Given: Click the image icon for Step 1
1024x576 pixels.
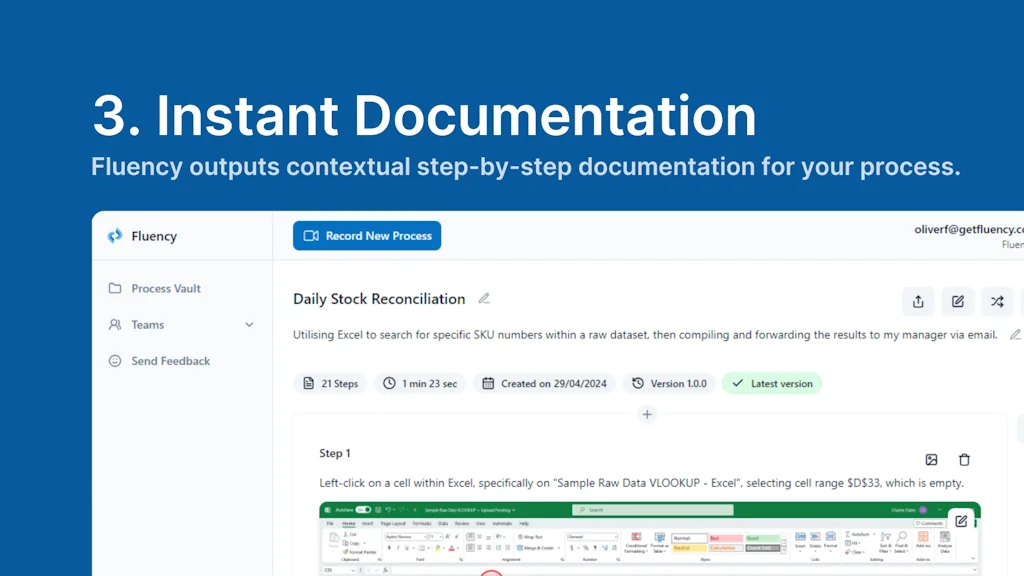Looking at the screenshot, I should tap(931, 459).
